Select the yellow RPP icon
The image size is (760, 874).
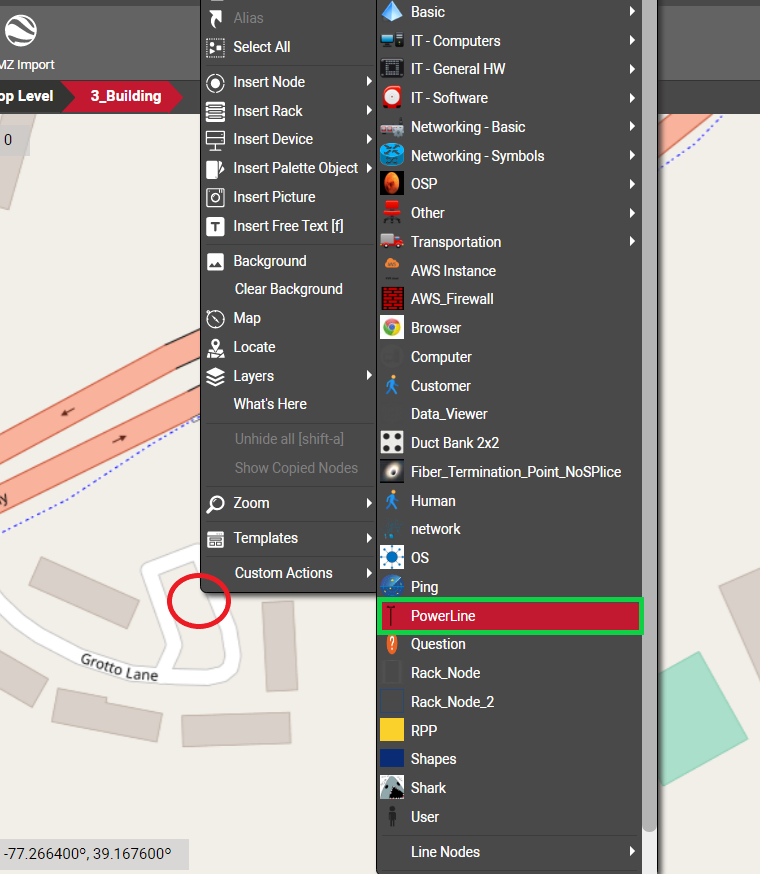(x=392, y=731)
